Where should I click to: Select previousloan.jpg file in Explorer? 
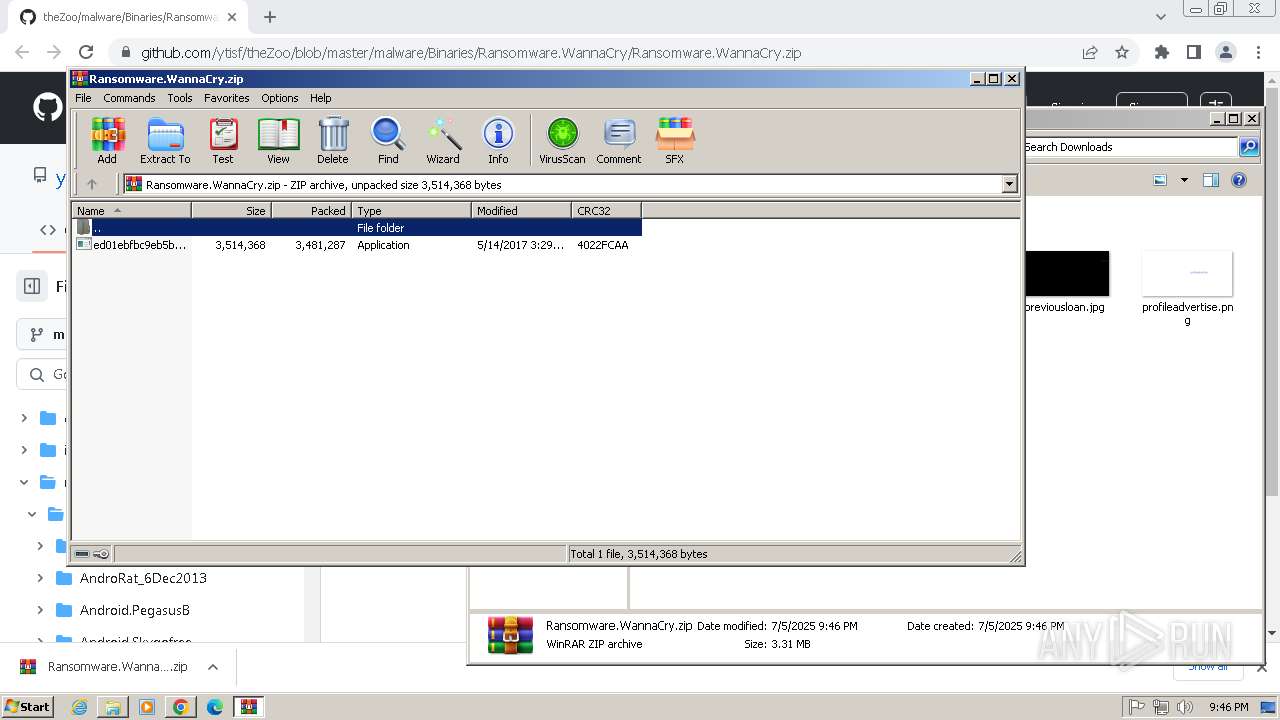tap(1066, 282)
